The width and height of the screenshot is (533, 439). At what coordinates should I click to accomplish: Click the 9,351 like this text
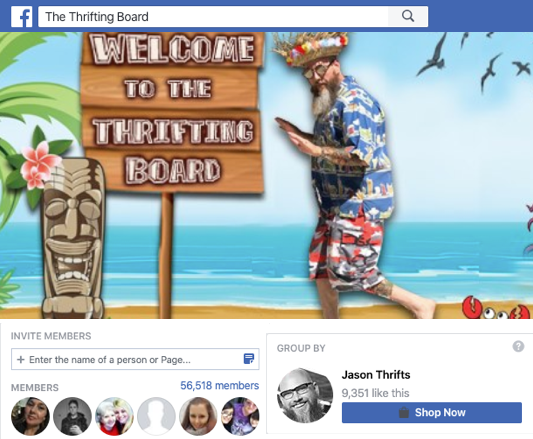[x=375, y=393]
